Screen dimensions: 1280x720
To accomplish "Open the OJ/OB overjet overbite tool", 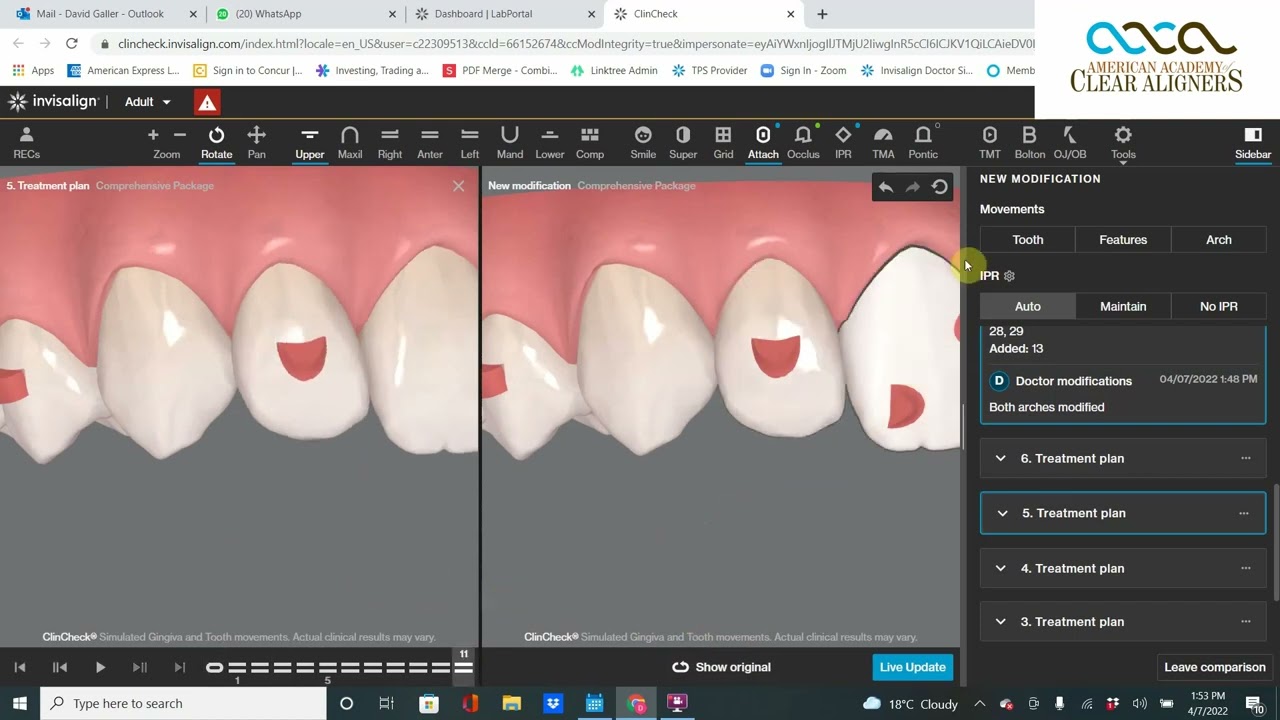I will coord(1070,142).
